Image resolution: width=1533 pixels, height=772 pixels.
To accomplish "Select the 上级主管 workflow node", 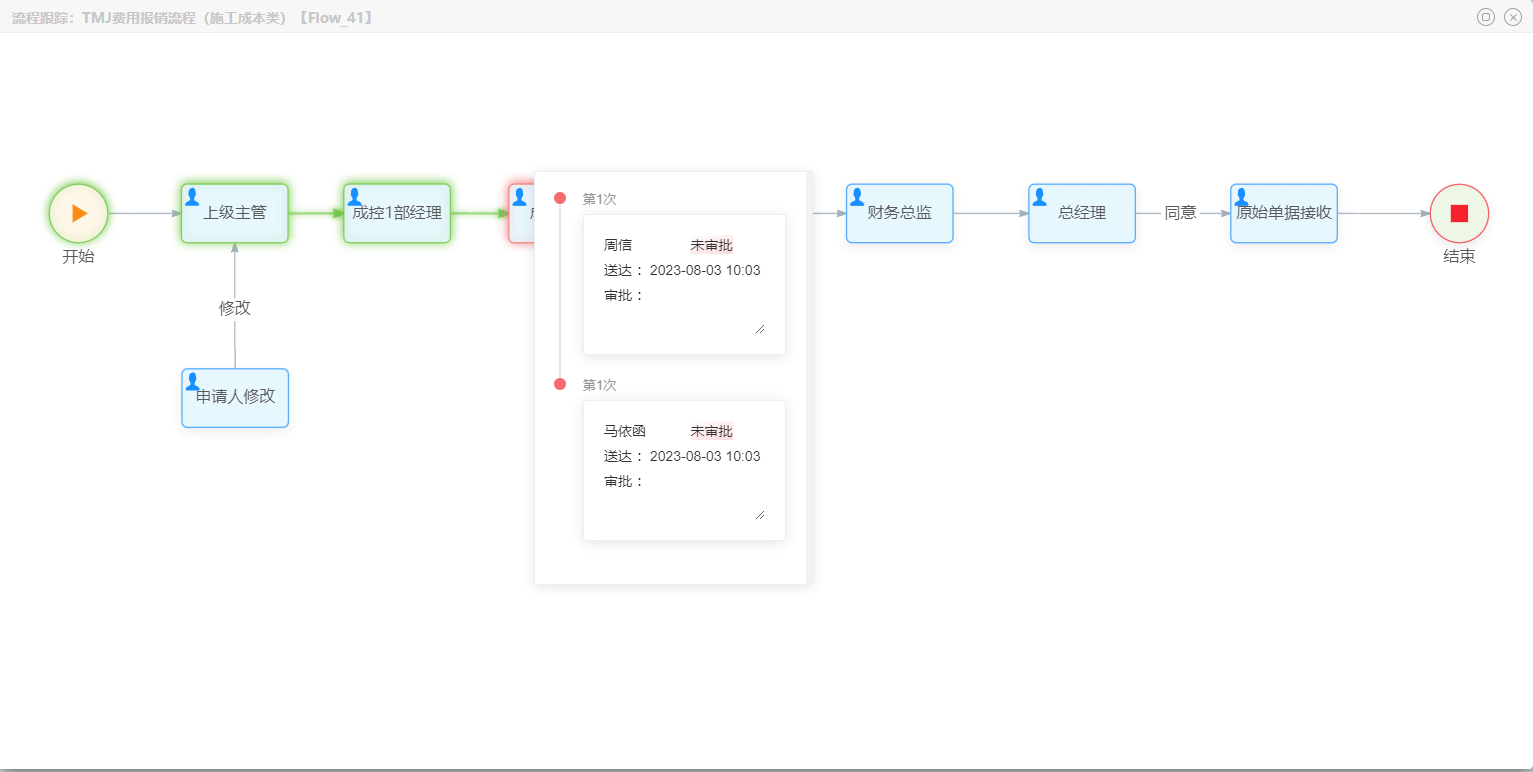I will coord(235,214).
